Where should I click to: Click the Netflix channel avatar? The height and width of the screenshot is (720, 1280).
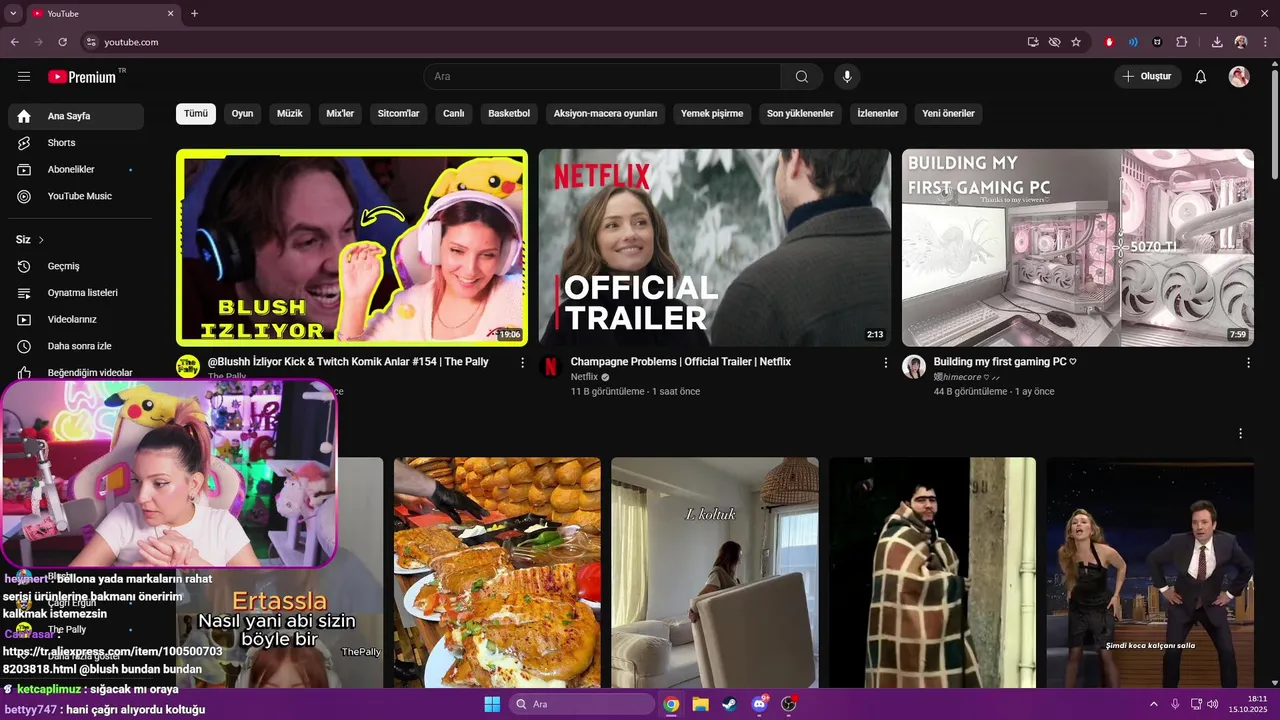(x=551, y=367)
